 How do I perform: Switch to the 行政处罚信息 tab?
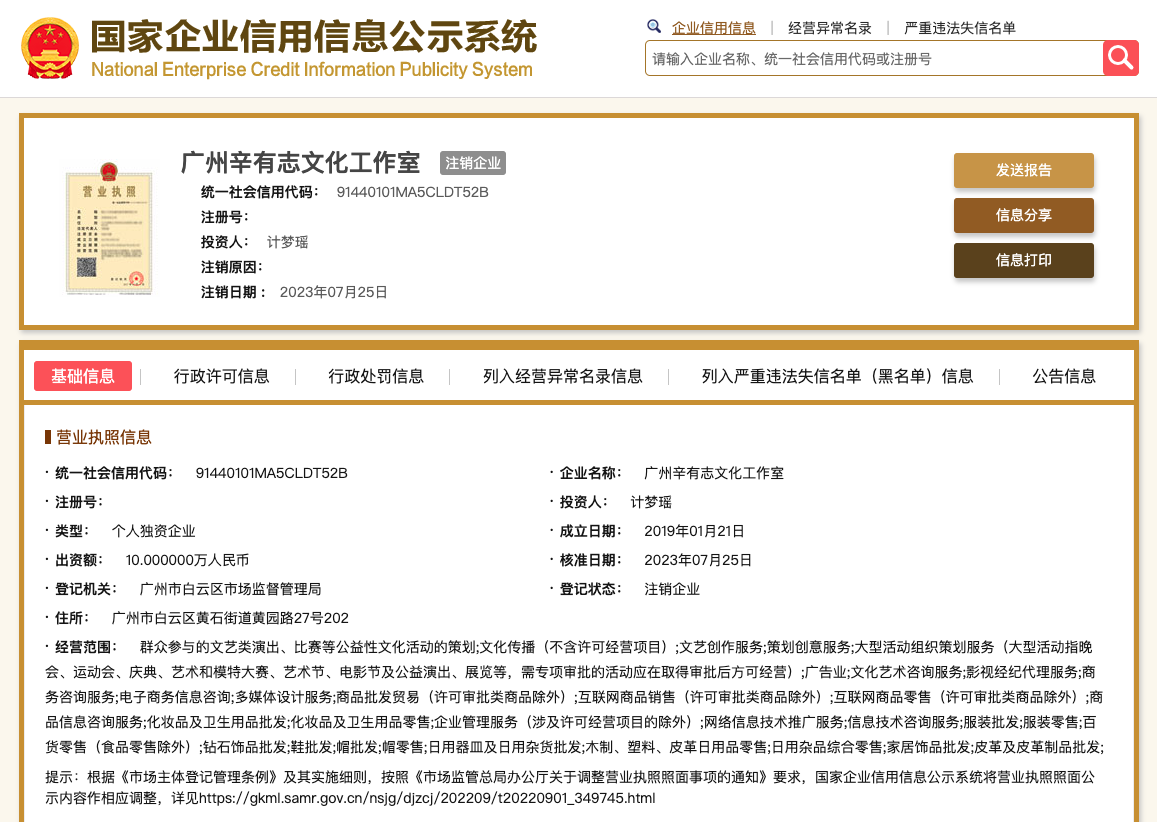point(376,376)
